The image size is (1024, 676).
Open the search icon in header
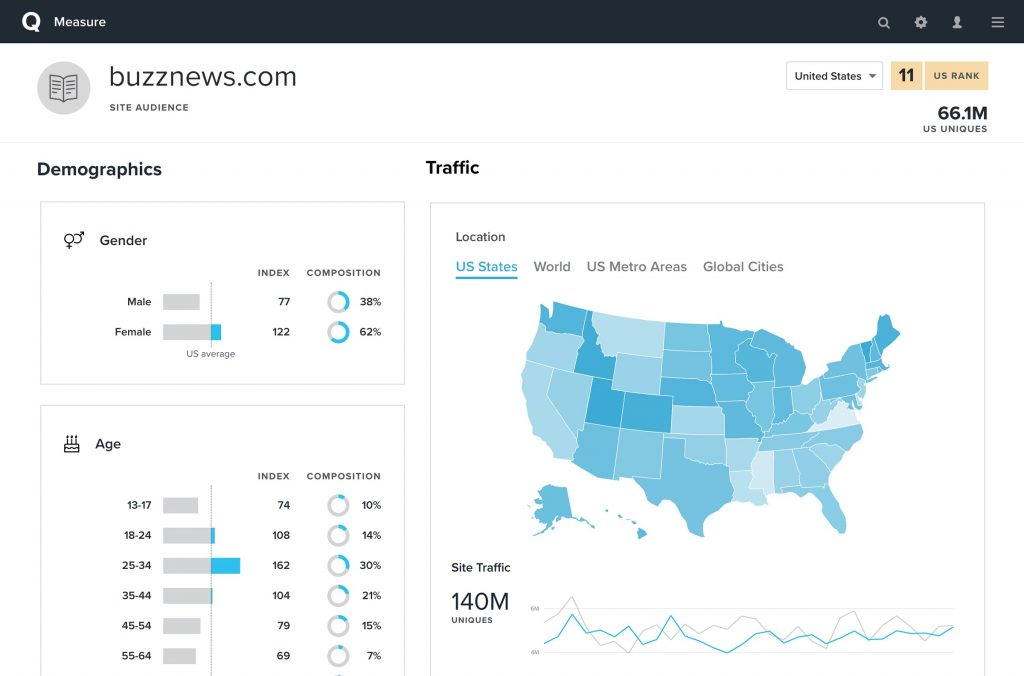pyautogui.click(x=884, y=22)
